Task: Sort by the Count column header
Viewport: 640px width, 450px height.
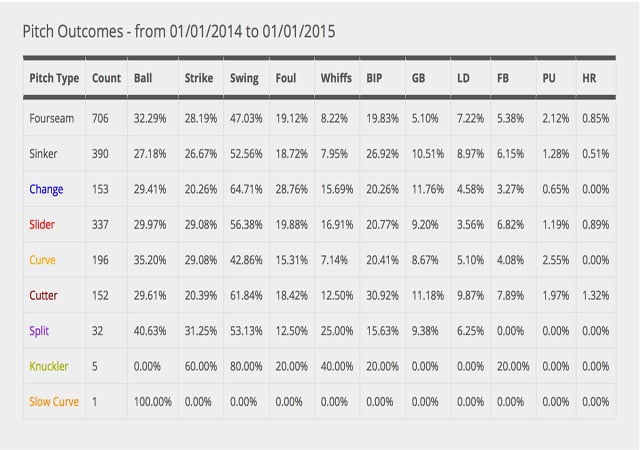Action: click(106, 78)
